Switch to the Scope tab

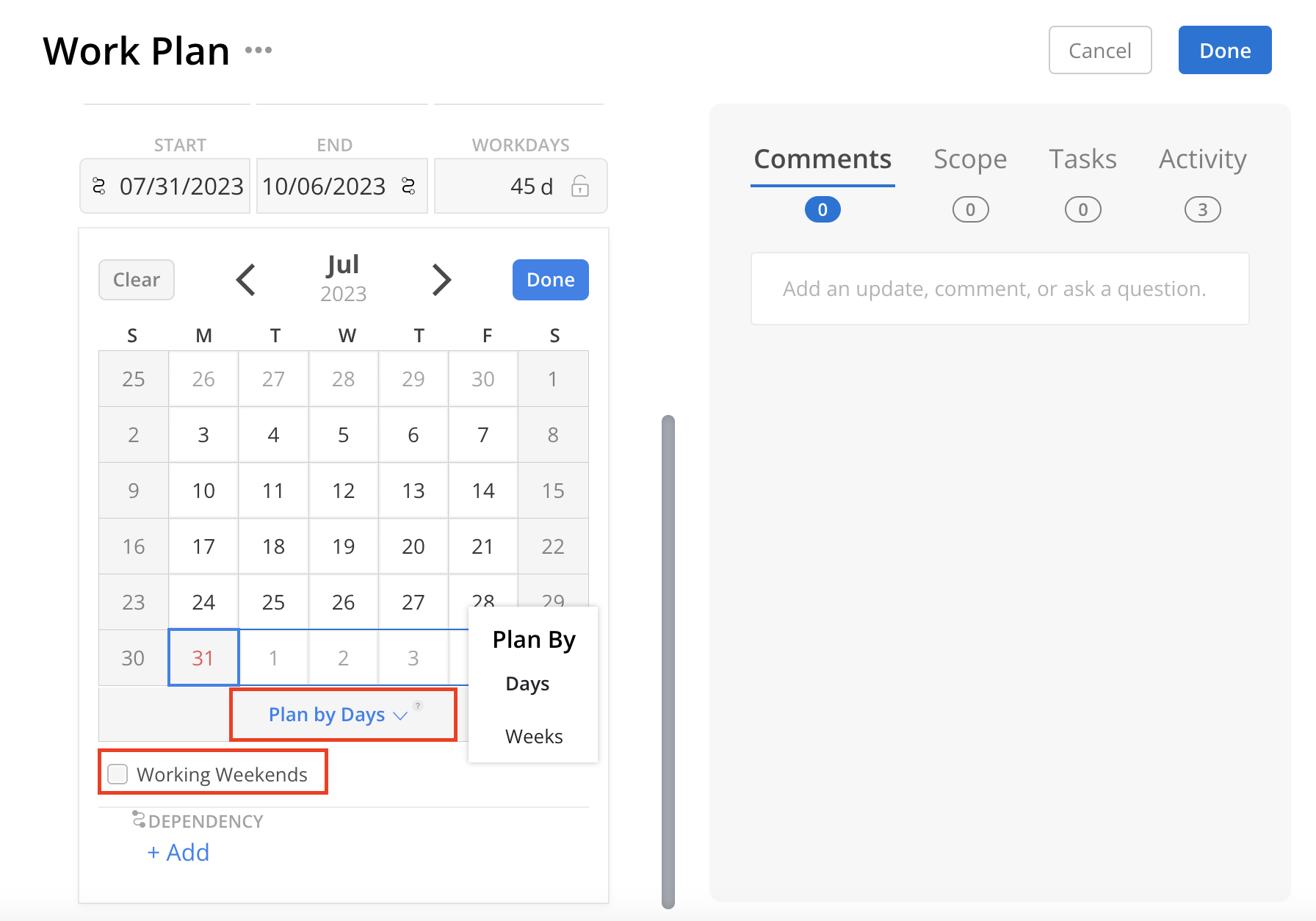[x=970, y=159]
